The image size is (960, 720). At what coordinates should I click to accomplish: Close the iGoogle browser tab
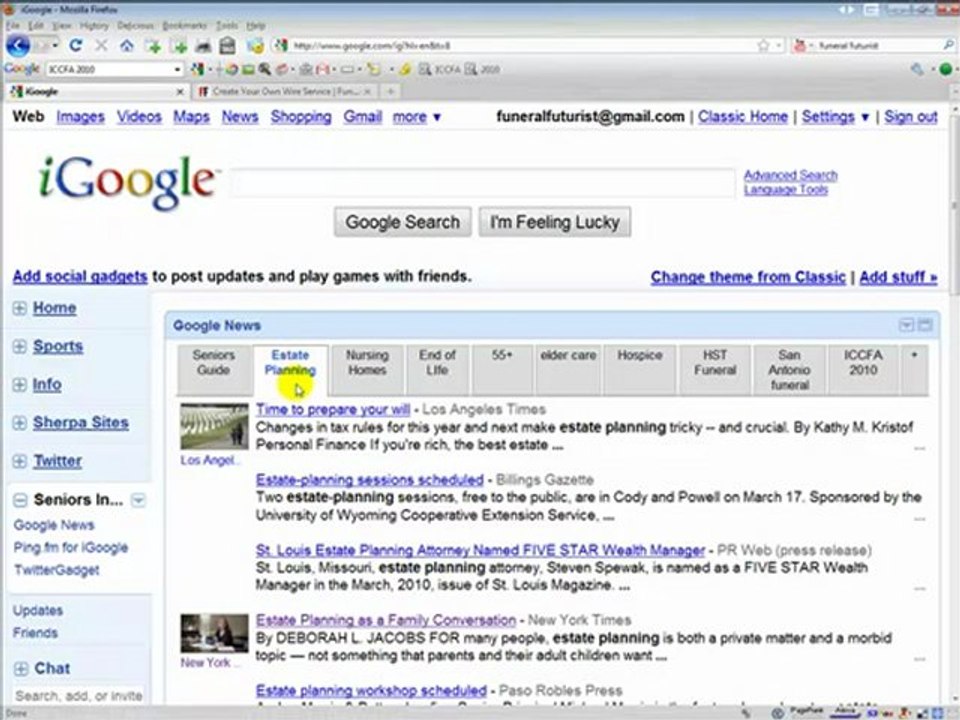(180, 92)
